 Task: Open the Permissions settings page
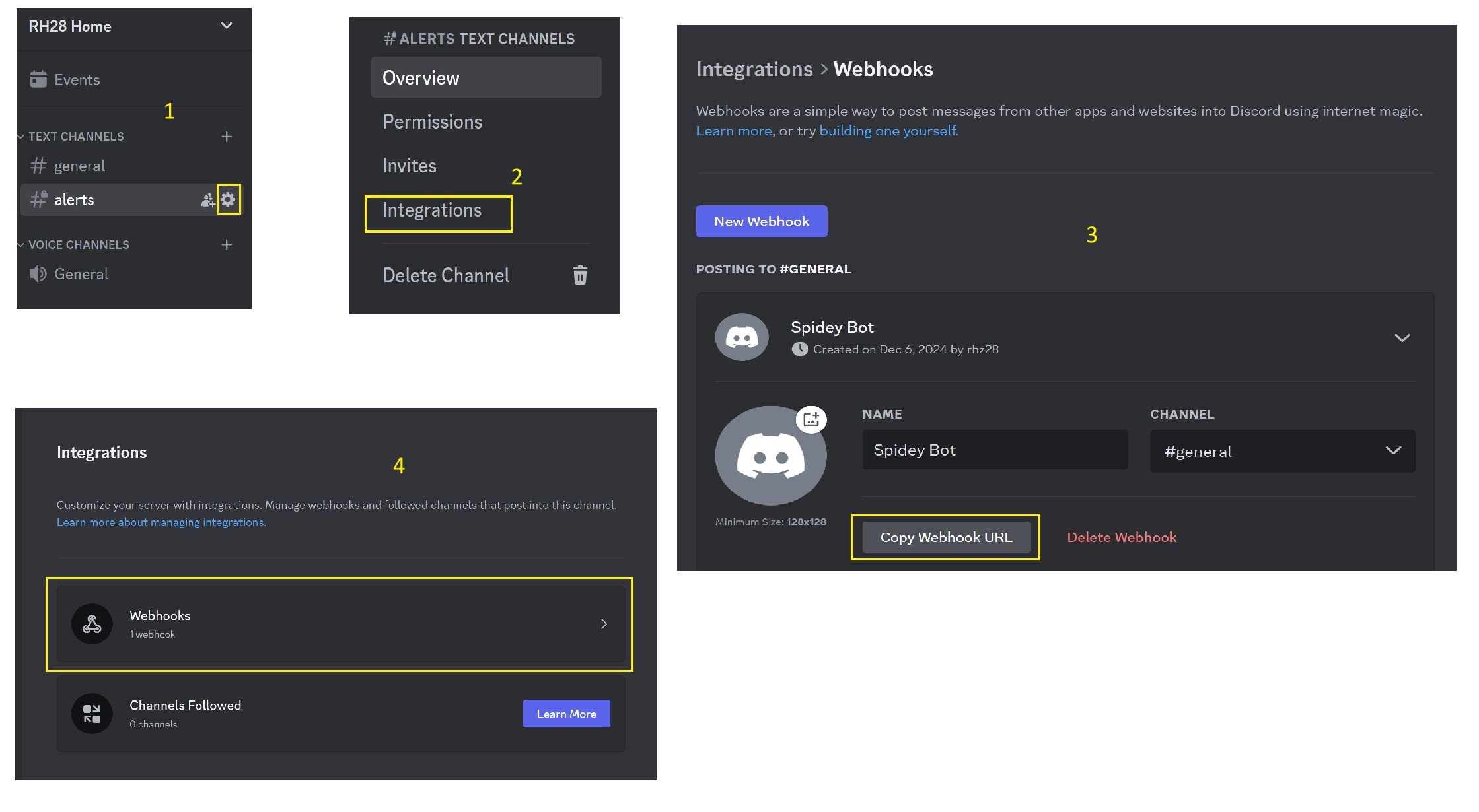(x=432, y=121)
